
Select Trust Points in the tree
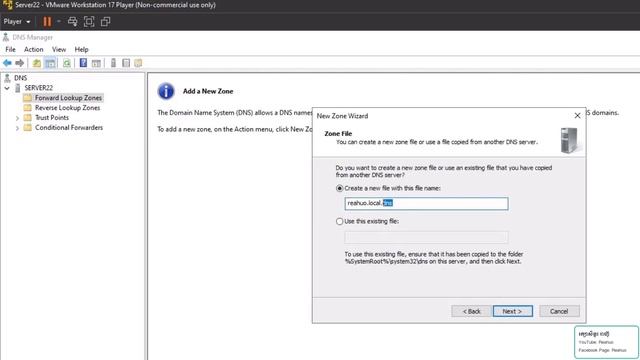[52, 118]
